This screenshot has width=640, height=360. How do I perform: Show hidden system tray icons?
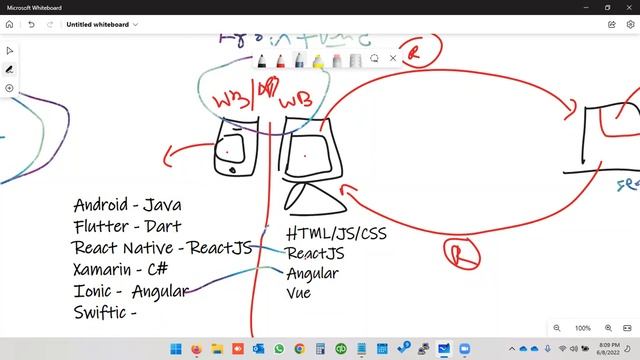click(x=511, y=349)
